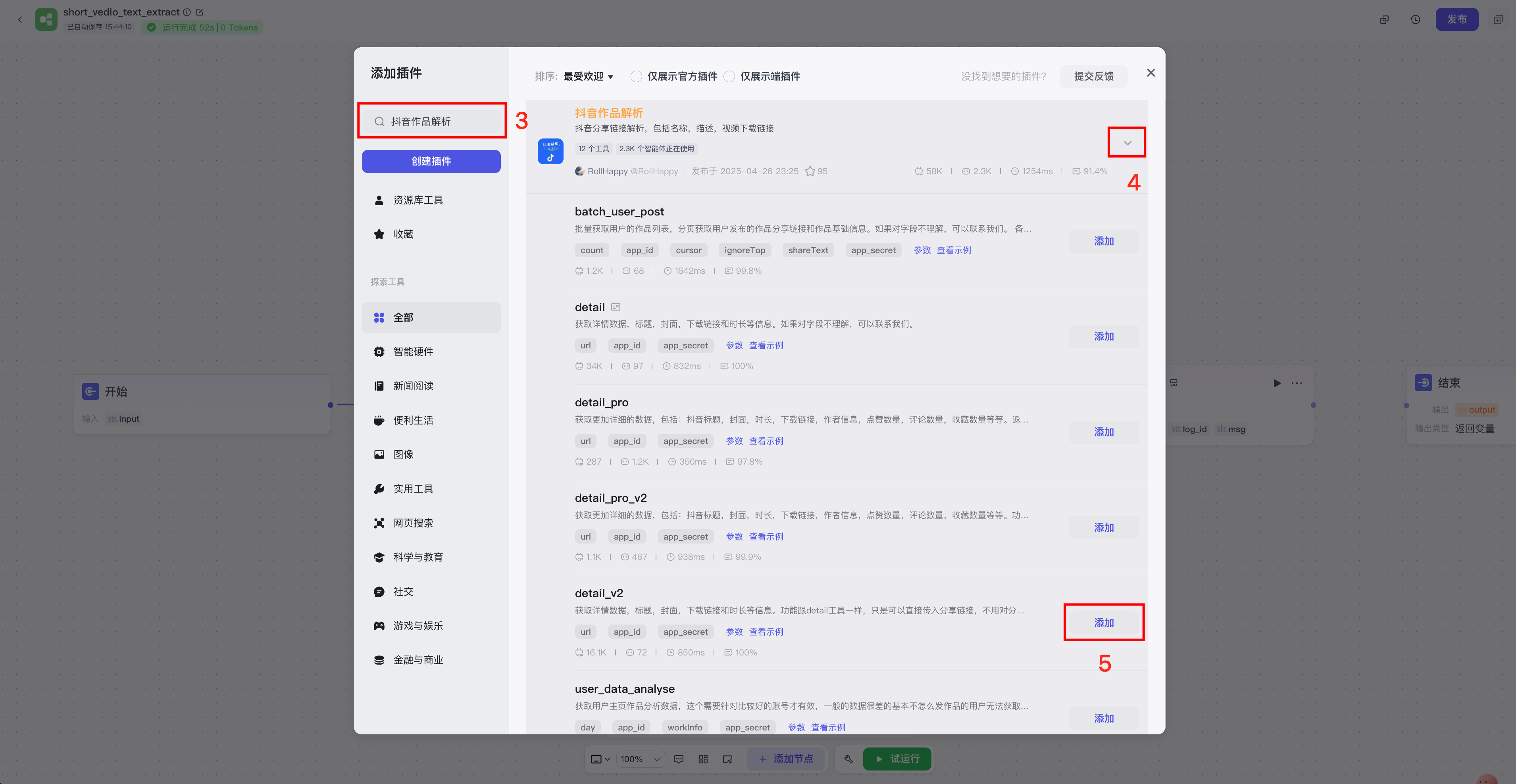Open RollHappy author profile
Viewport: 1516px width, 784px height.
626,171
